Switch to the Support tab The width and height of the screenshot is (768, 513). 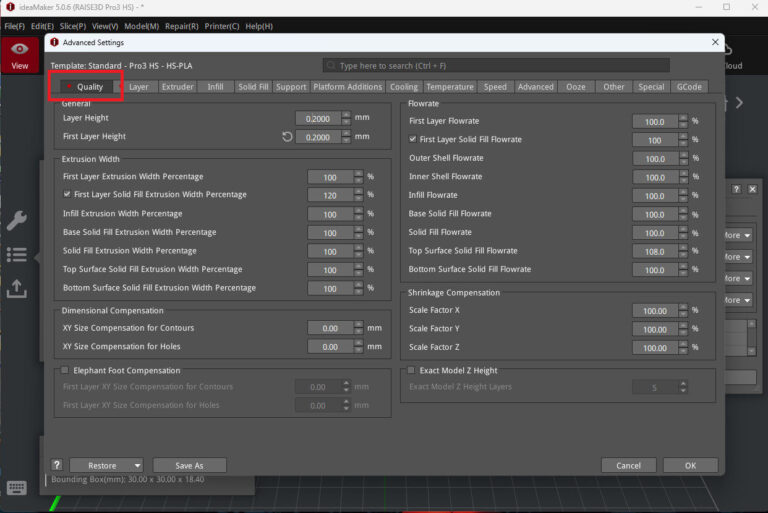click(x=291, y=87)
